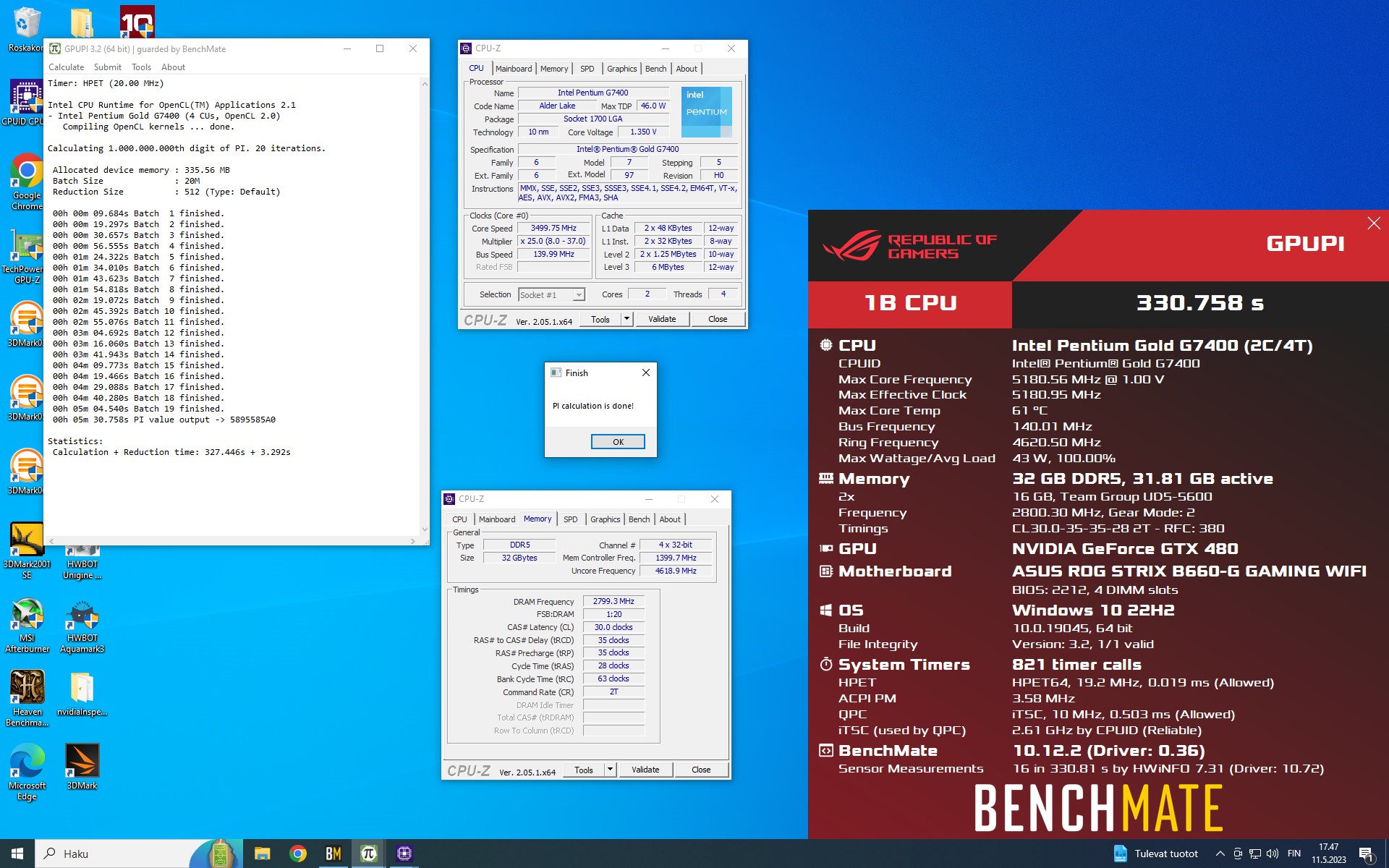
Task: Open Graphics tab in upper CPU-Z window
Action: pos(621,69)
